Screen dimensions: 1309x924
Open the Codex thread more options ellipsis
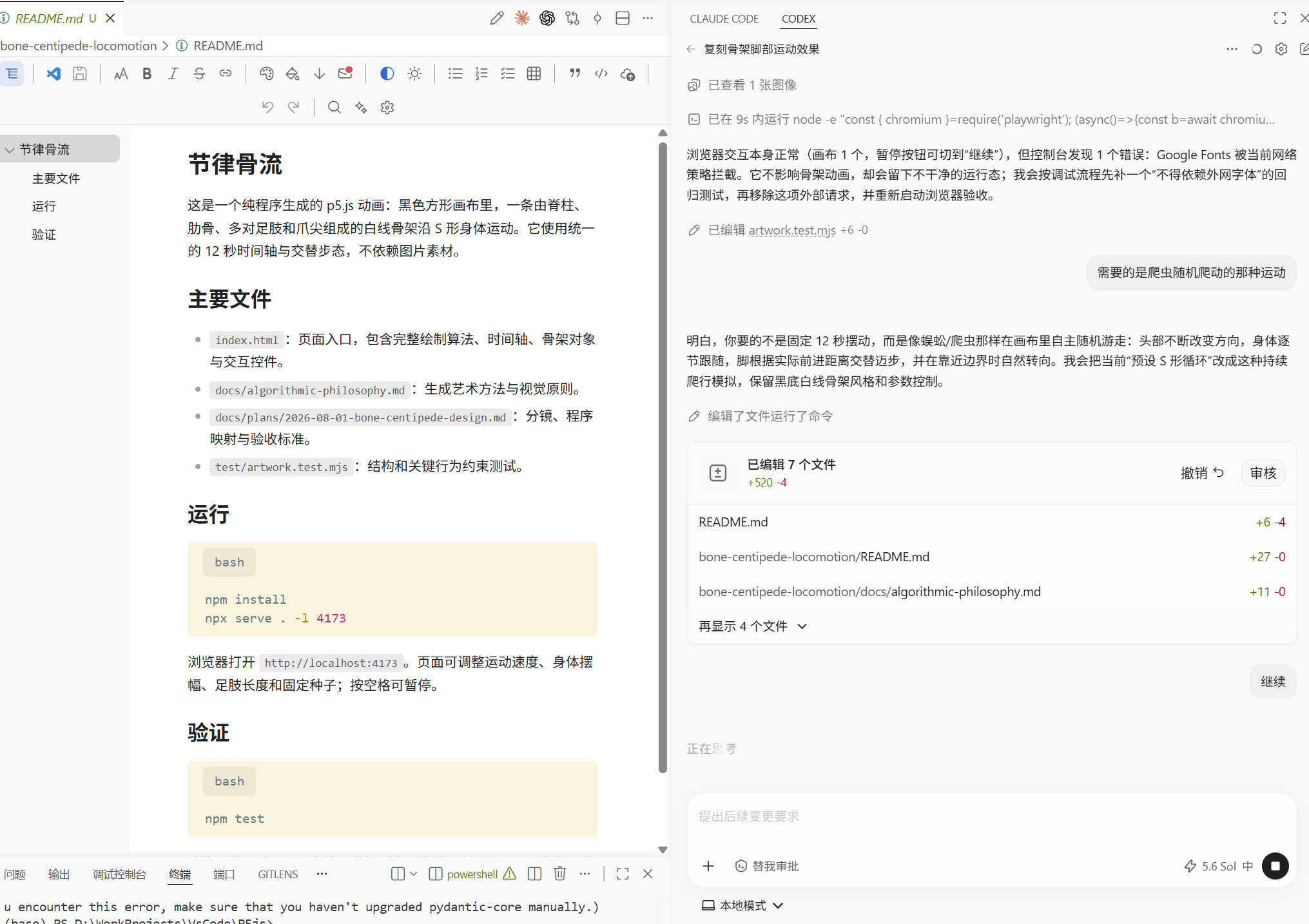[x=1232, y=49]
